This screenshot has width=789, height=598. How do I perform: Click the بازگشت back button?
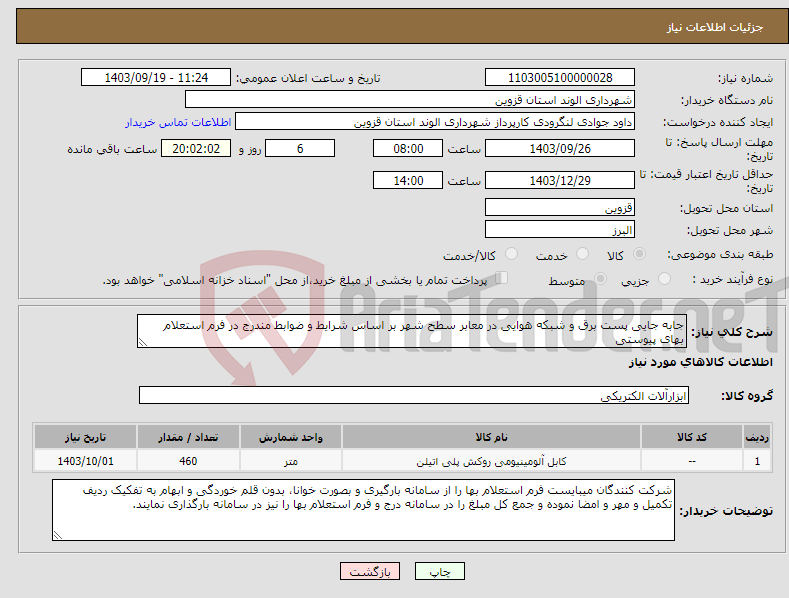point(370,571)
